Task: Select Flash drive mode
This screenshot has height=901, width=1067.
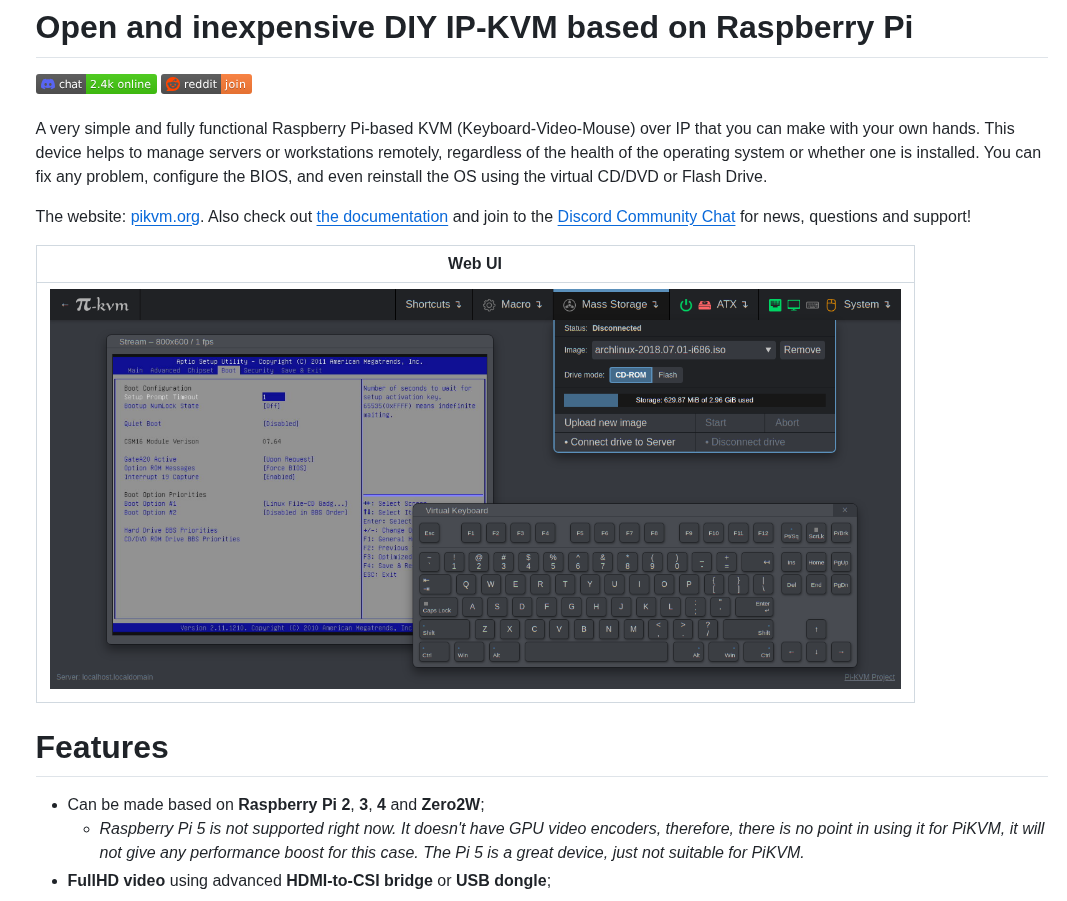Action: [x=668, y=375]
